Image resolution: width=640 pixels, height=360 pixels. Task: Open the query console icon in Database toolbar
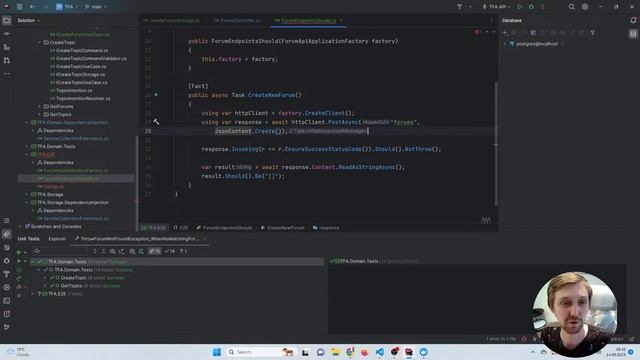click(533, 33)
